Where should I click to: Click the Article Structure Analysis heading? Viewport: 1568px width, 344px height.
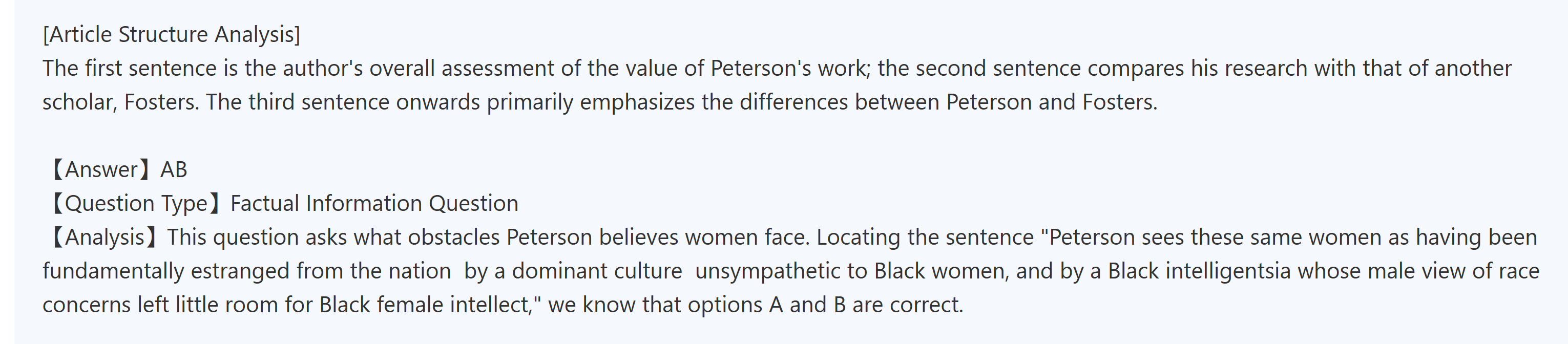[171, 35]
